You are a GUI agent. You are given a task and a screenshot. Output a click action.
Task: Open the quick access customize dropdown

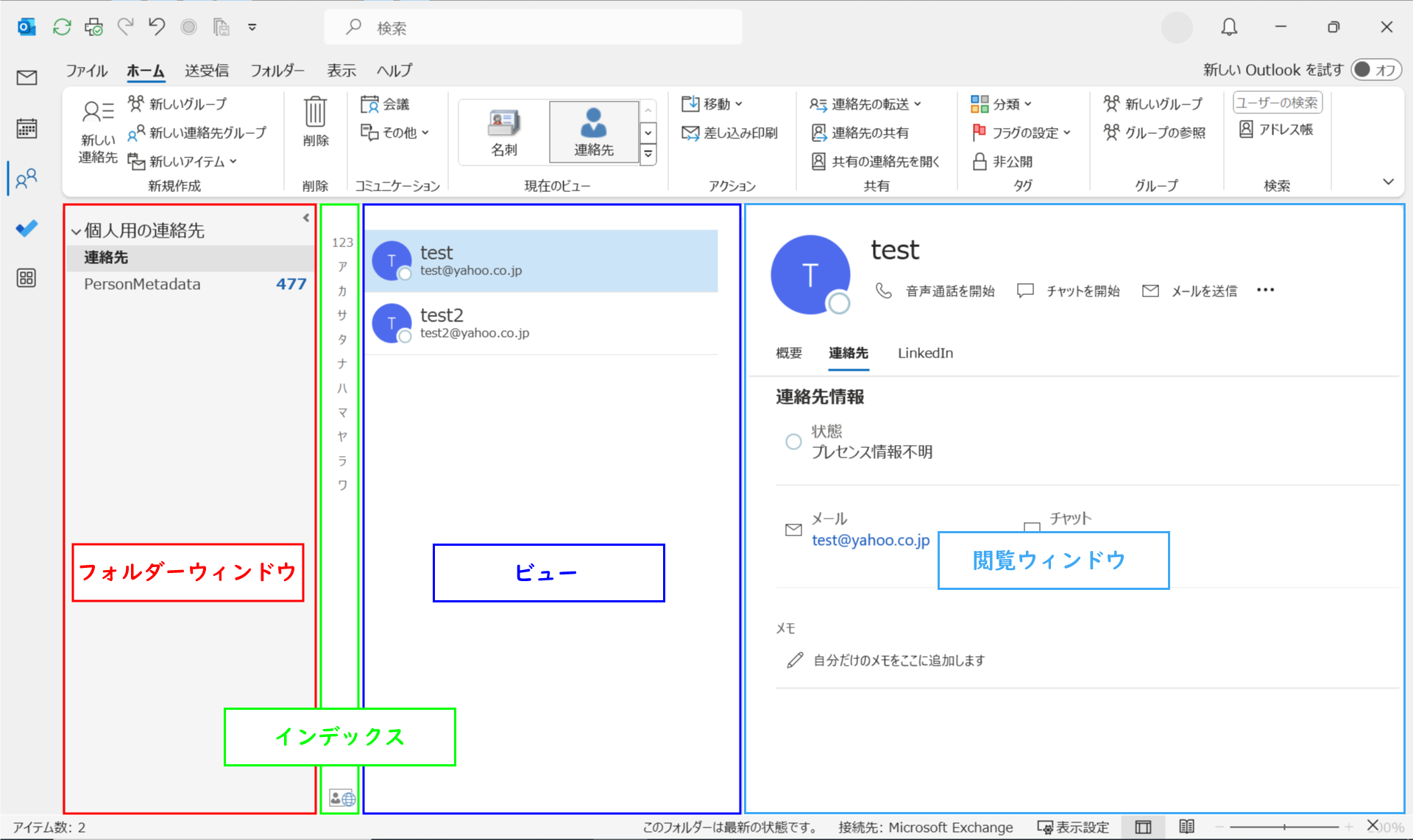tap(252, 27)
